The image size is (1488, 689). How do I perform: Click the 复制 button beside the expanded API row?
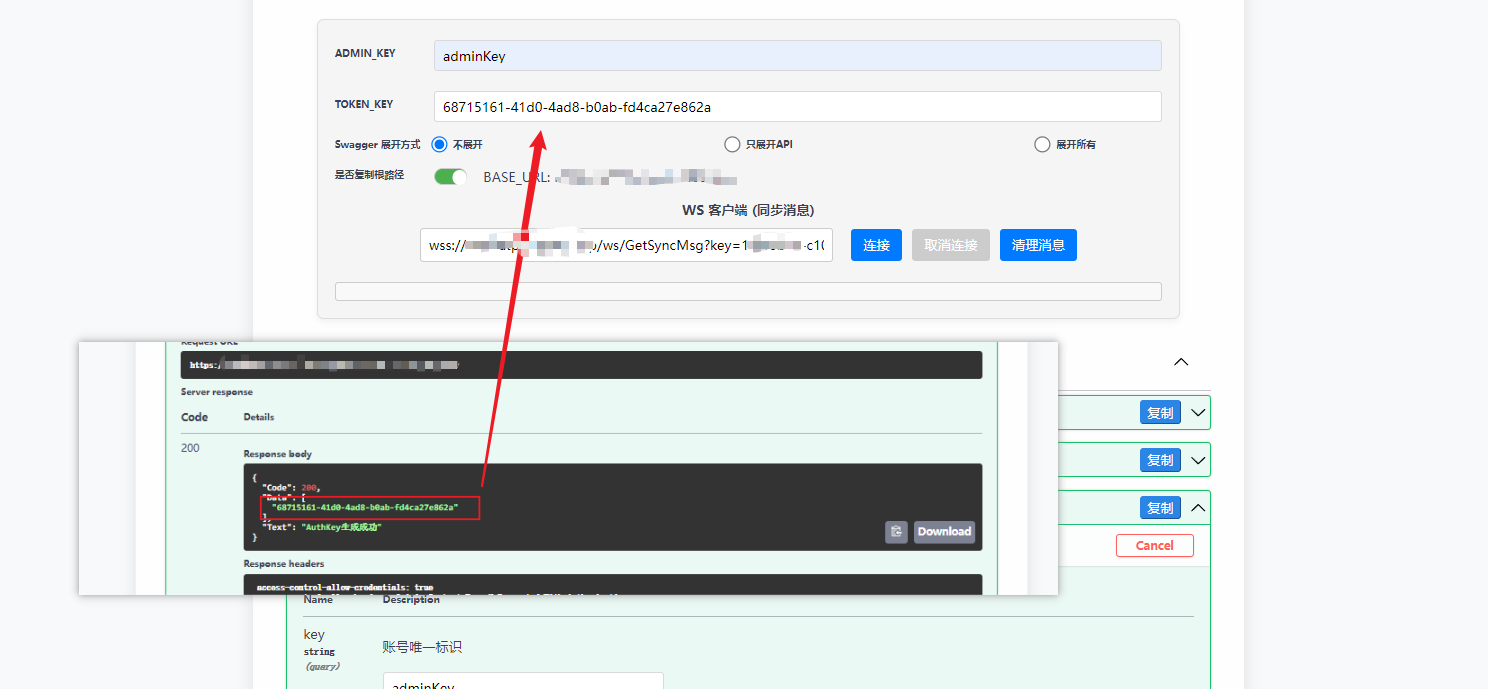[1160, 508]
